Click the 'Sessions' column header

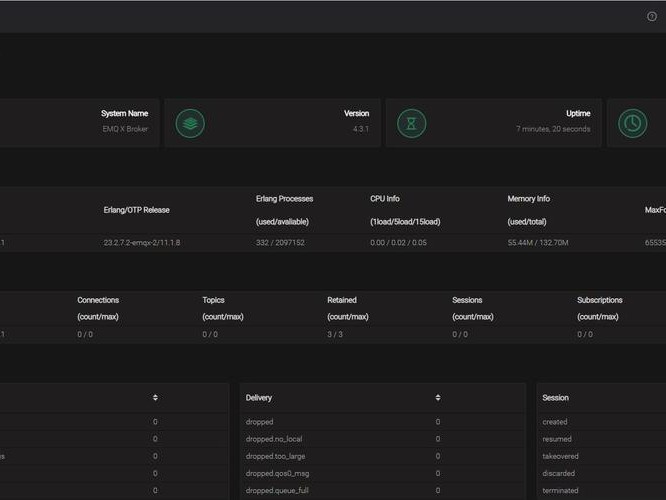coord(467,300)
